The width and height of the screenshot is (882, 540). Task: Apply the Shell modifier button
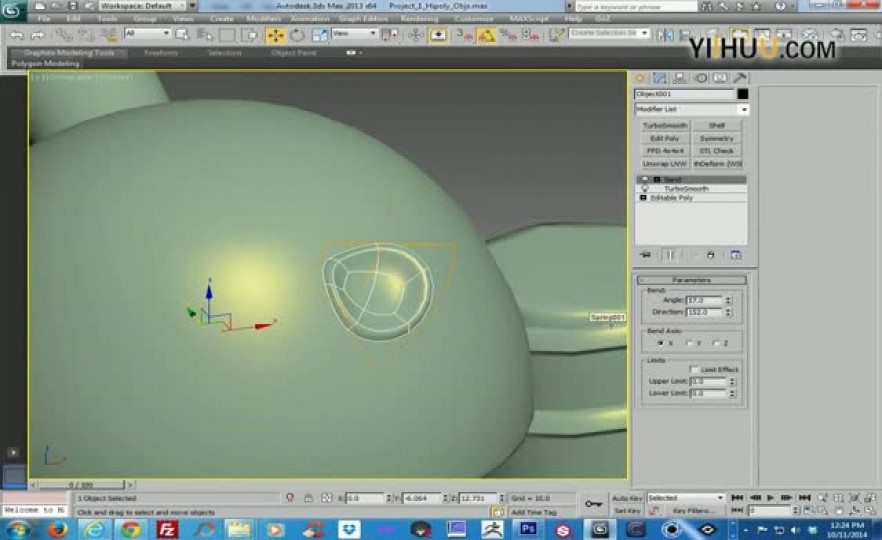point(717,125)
